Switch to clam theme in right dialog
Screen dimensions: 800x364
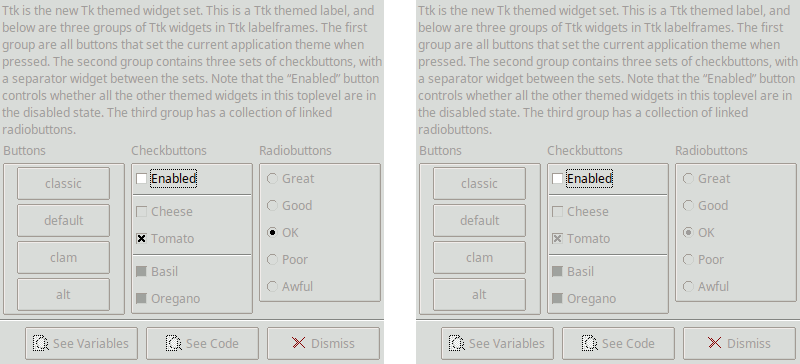(479, 257)
